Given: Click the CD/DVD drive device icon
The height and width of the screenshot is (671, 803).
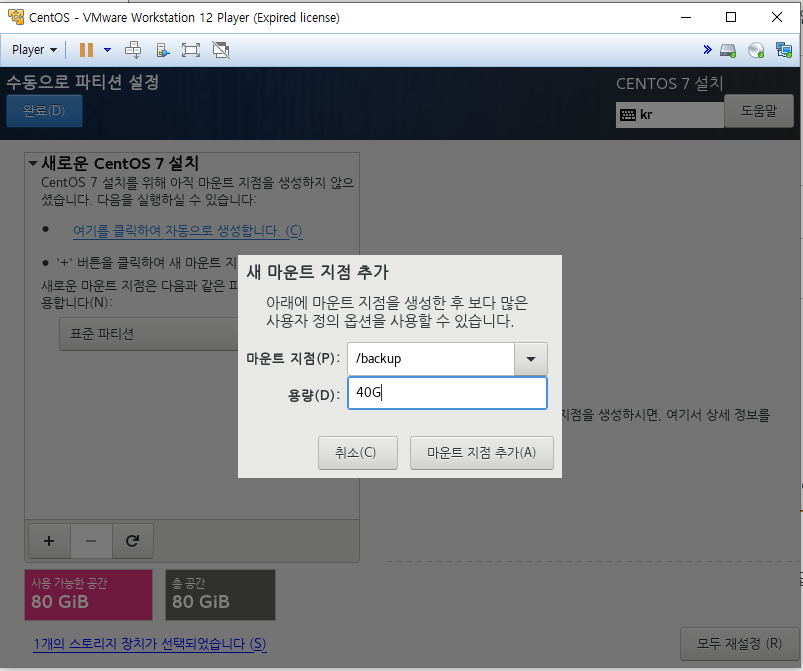Looking at the screenshot, I should [756, 50].
